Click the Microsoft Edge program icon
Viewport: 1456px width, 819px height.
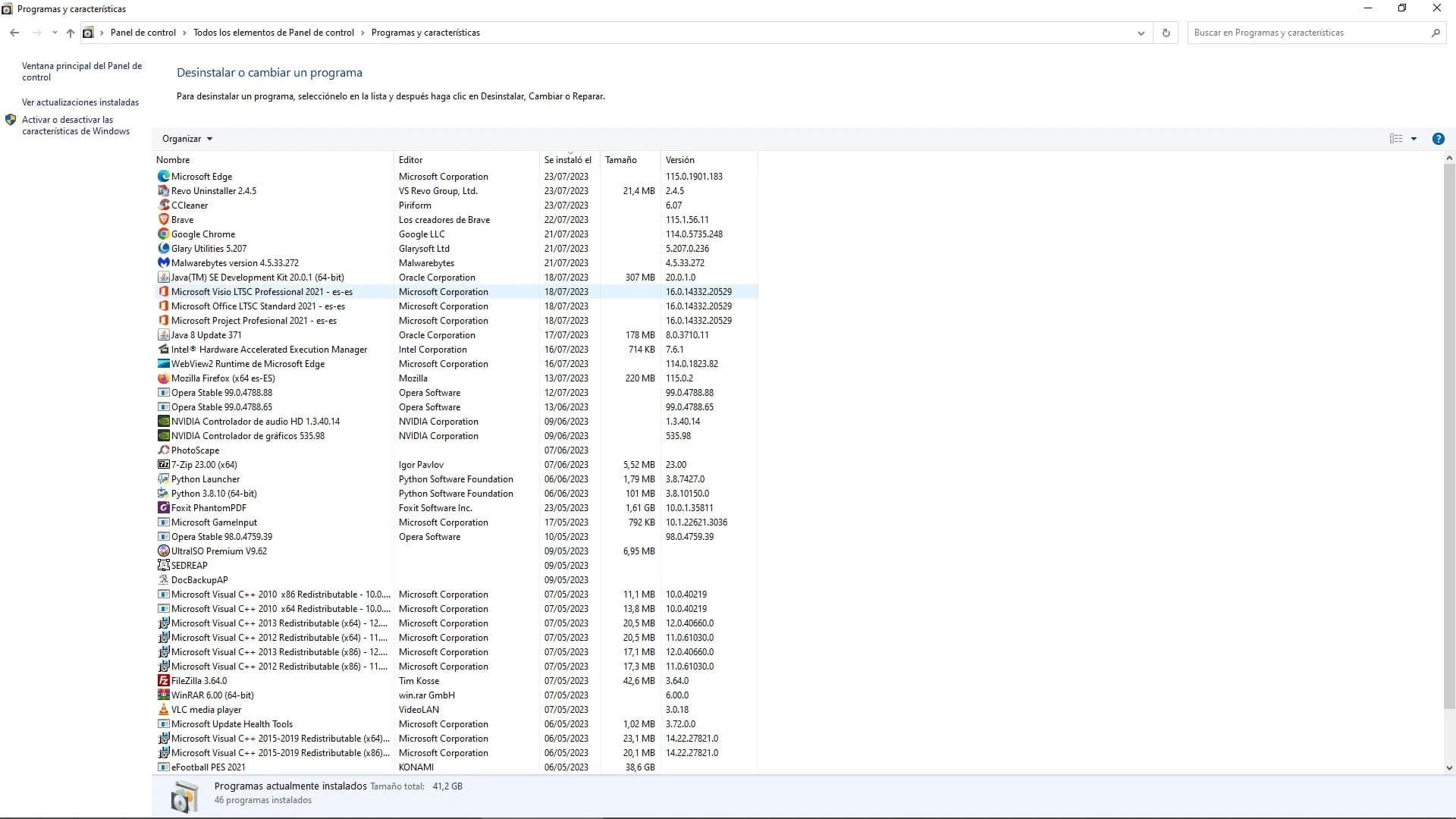[x=163, y=176]
